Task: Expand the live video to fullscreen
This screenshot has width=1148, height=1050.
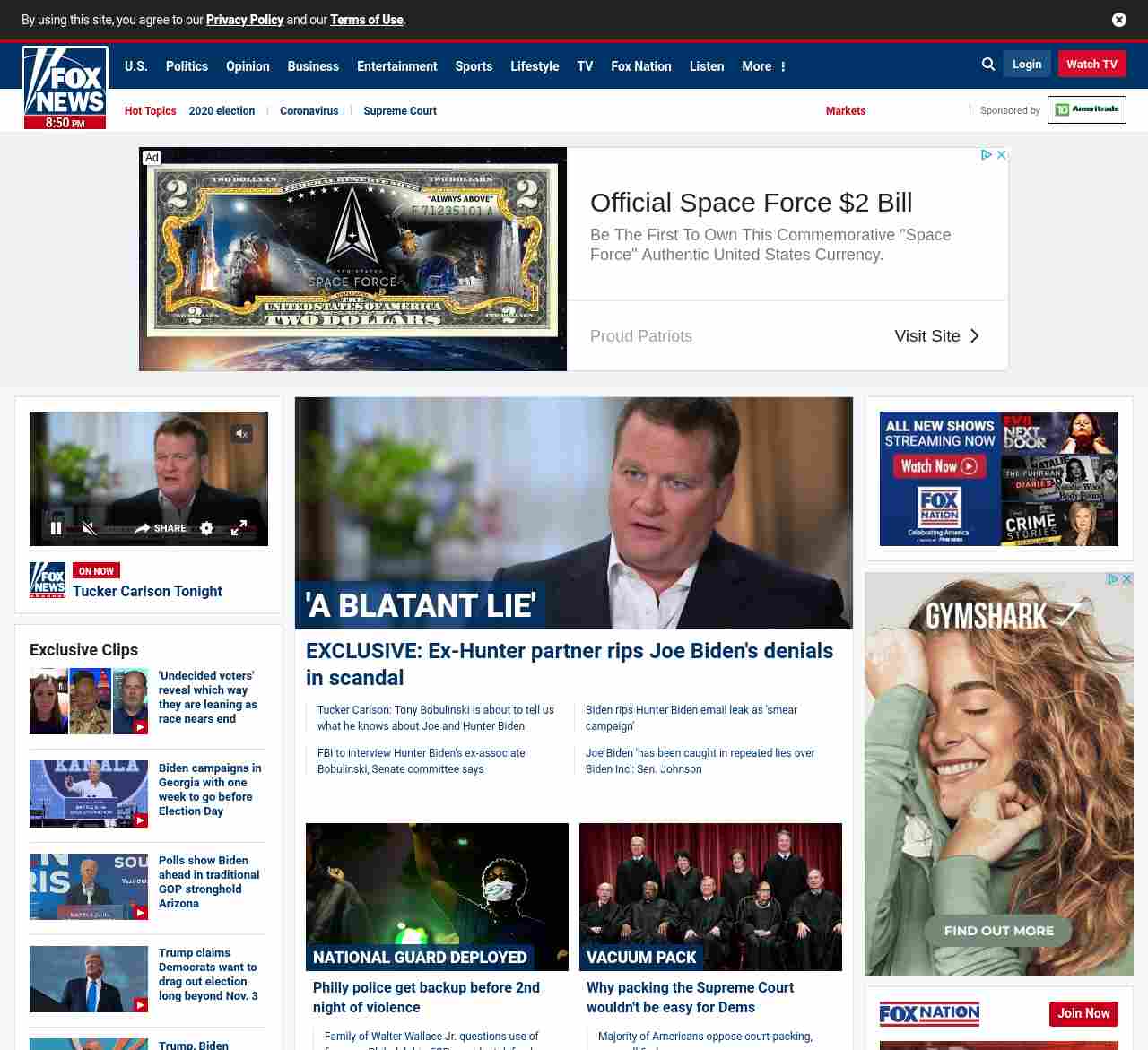Action: pyautogui.click(x=239, y=528)
